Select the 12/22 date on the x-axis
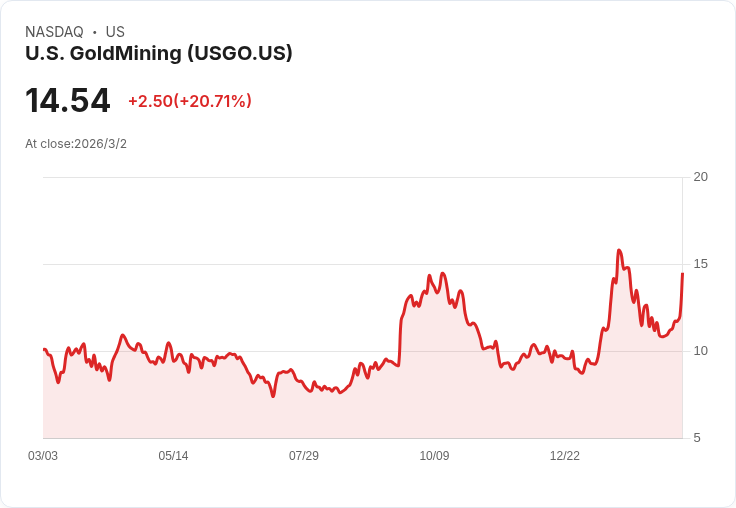Image resolution: width=736 pixels, height=508 pixels. tap(565, 456)
